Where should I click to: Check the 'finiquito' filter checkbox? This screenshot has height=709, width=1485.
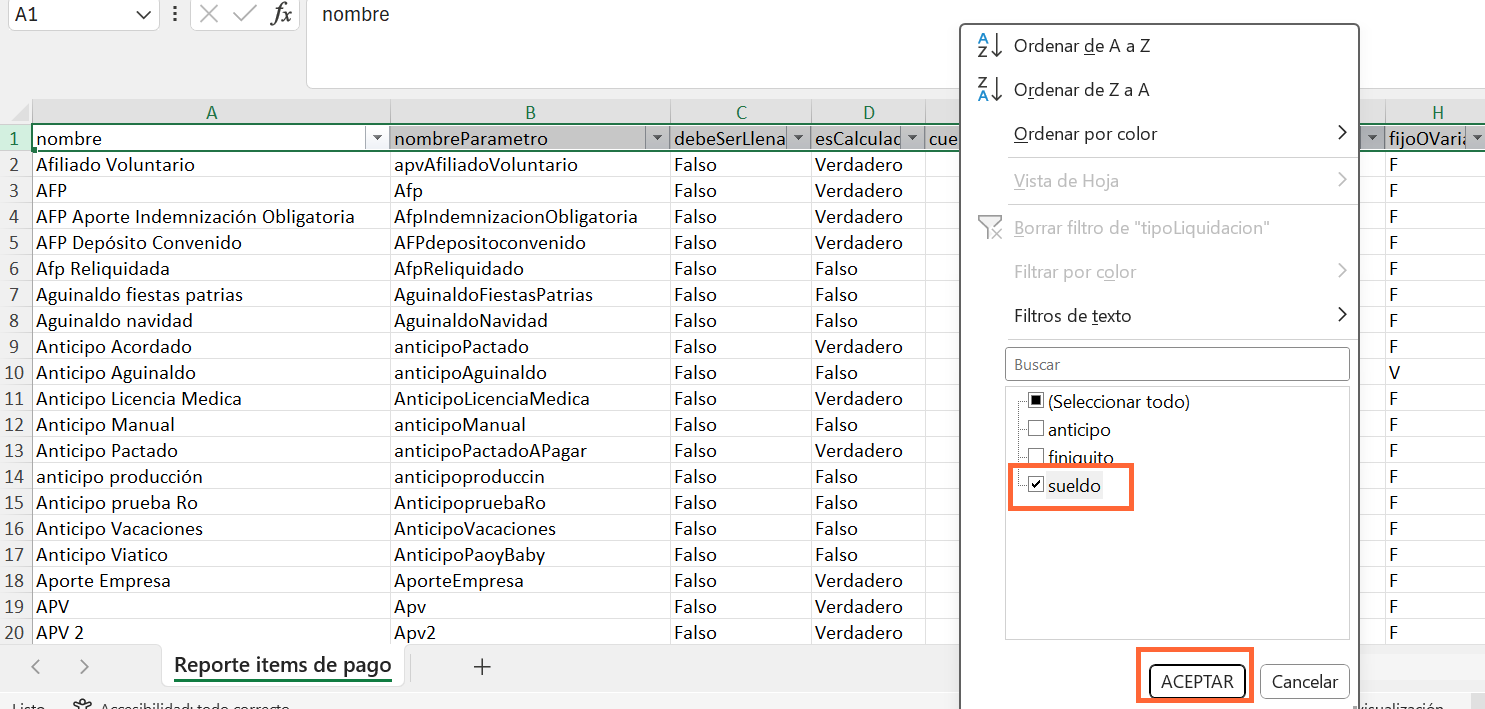click(1036, 457)
